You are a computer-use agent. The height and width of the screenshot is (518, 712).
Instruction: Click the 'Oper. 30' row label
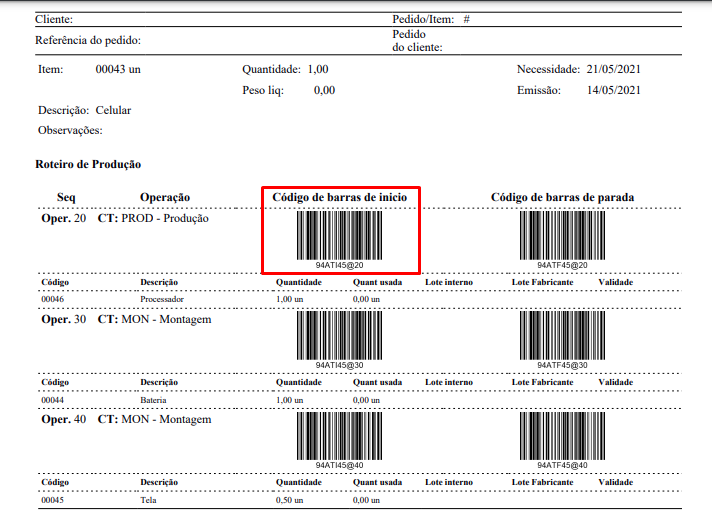64,319
